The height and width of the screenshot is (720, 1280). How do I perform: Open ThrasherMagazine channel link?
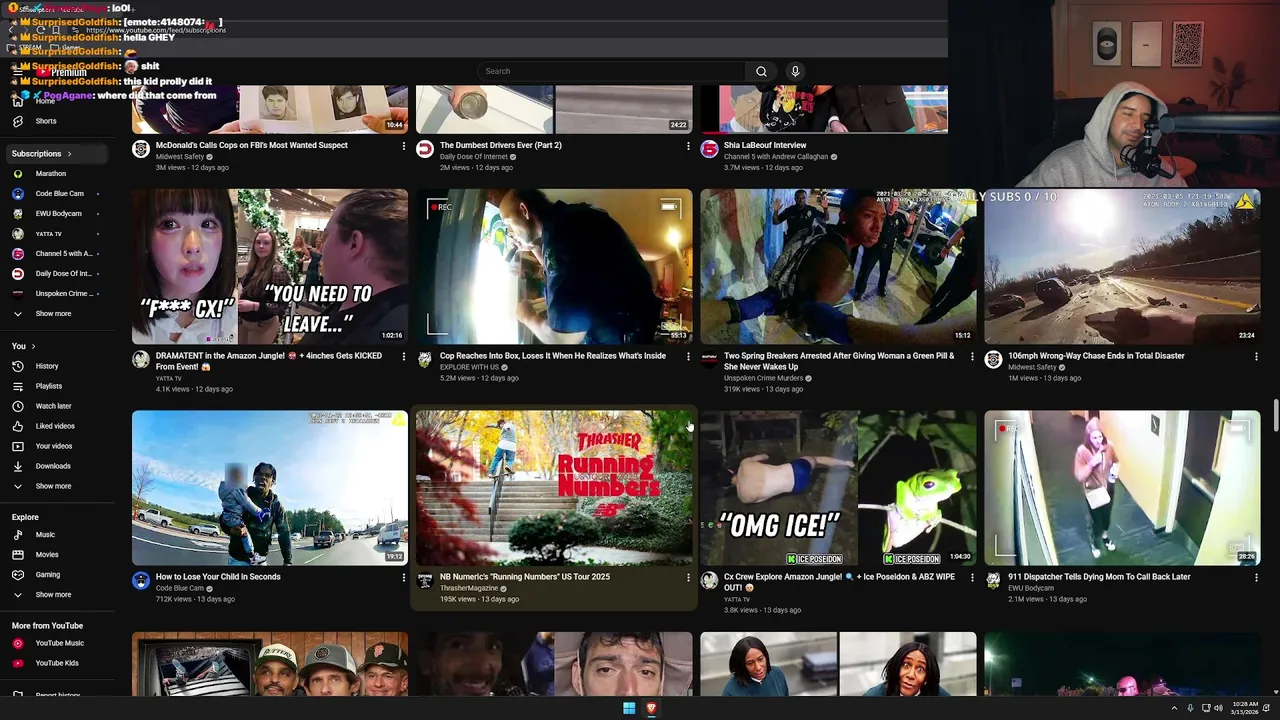pyautogui.click(x=469, y=588)
